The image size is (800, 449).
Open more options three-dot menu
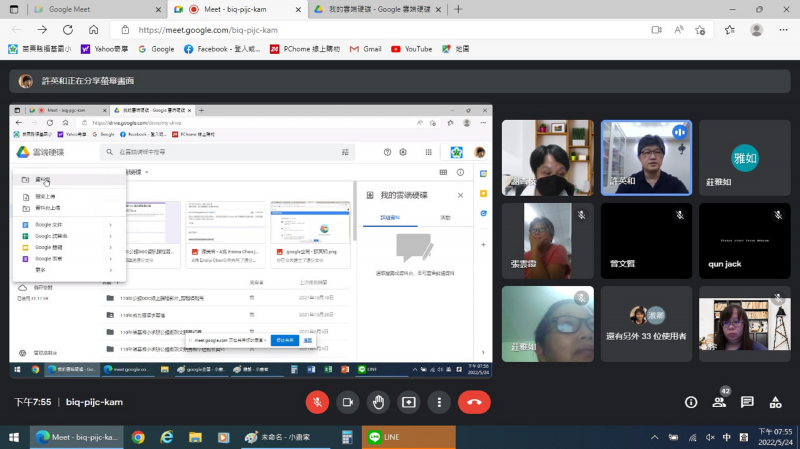[438, 402]
